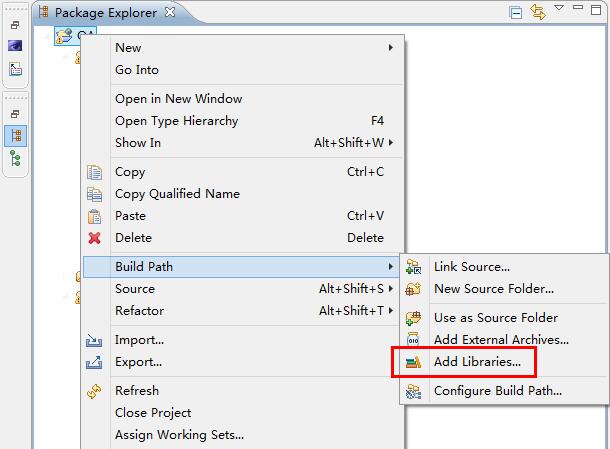
Task: Open the View Menu triangle dropdown
Action: [x=560, y=9]
